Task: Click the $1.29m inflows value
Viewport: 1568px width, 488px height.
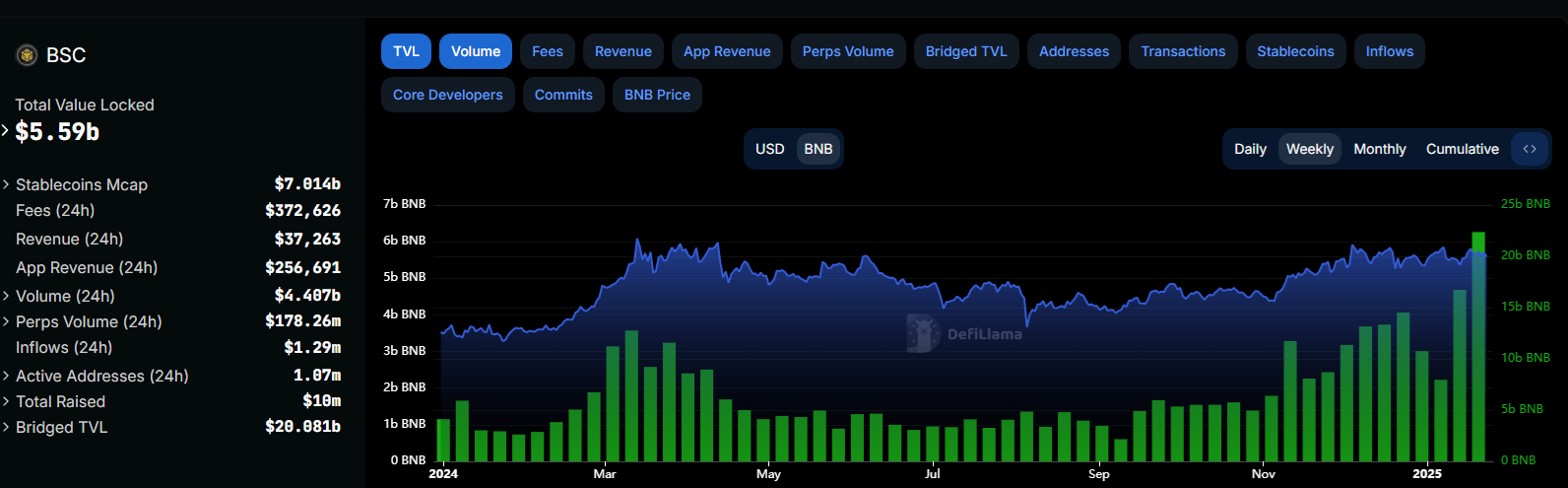Action: [x=312, y=347]
